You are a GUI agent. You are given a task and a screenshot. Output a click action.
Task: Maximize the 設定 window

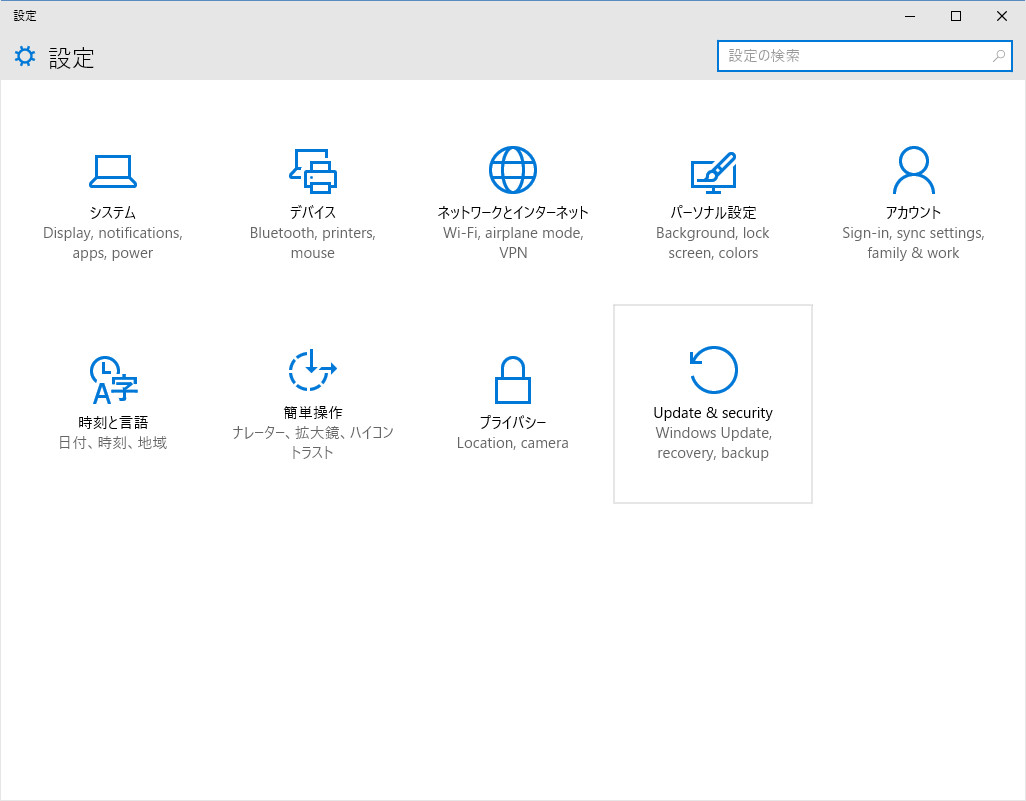pos(956,16)
